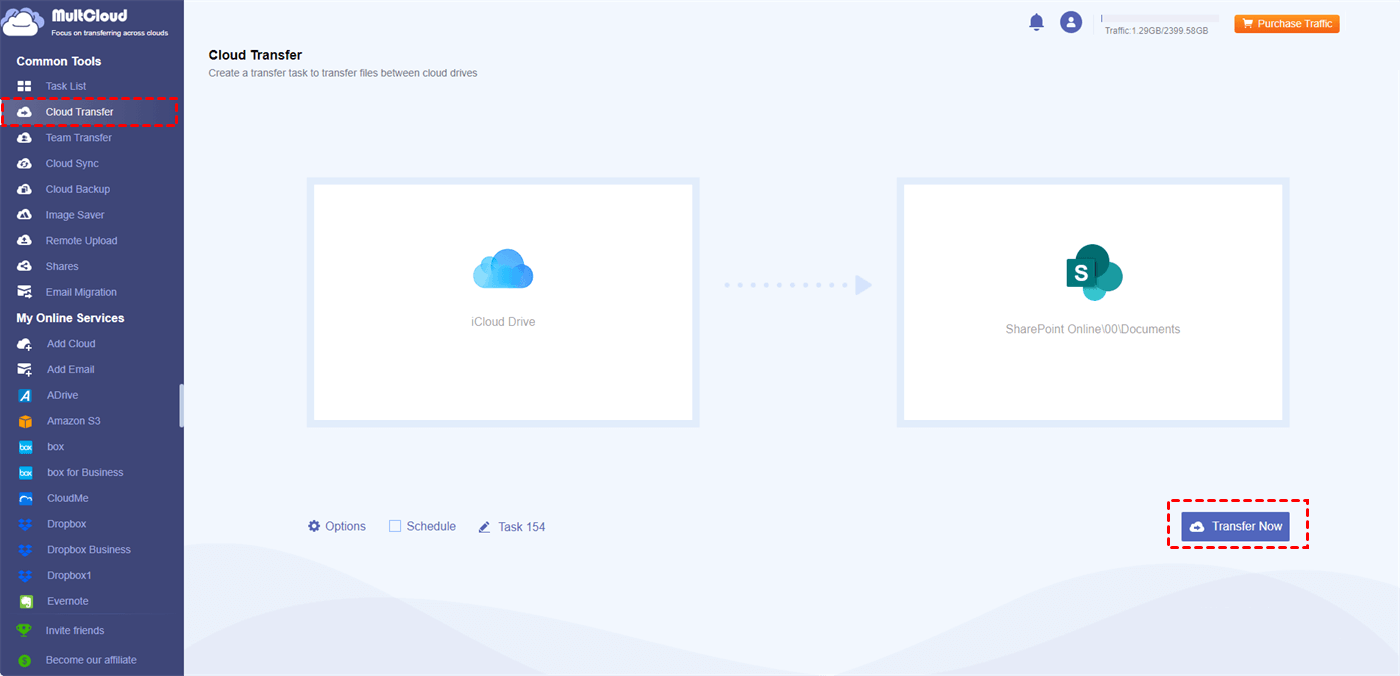Click the Remote Upload icon
This screenshot has width=1400, height=676.
pyautogui.click(x=25, y=241)
